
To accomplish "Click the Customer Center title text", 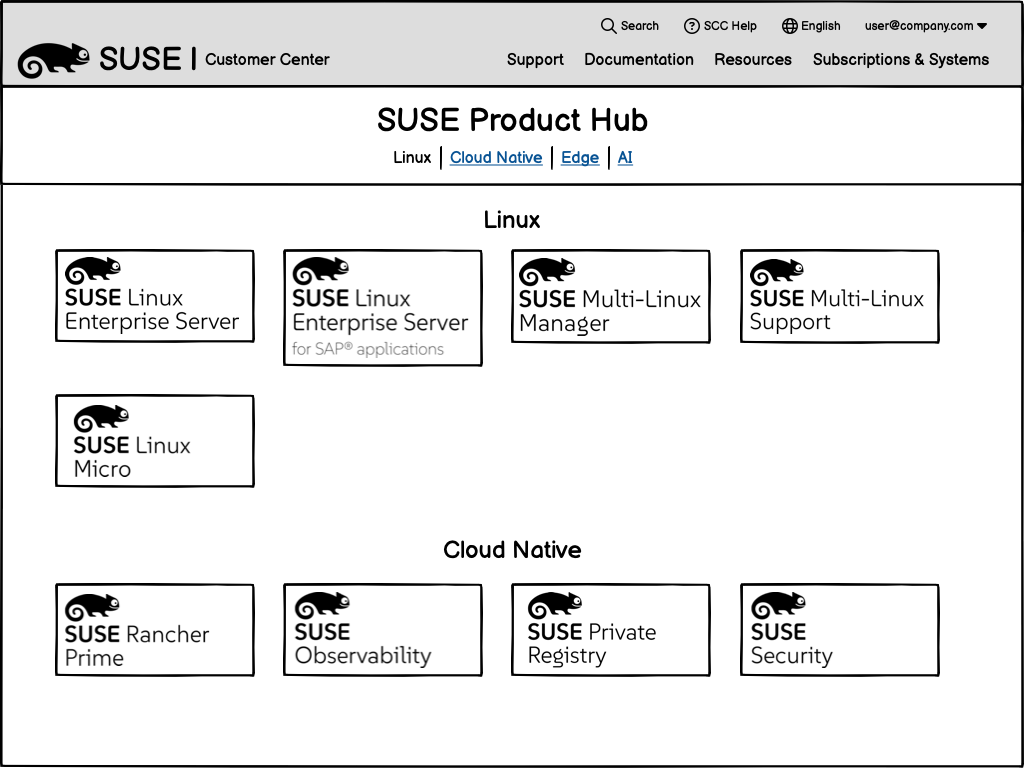I will tap(267, 59).
